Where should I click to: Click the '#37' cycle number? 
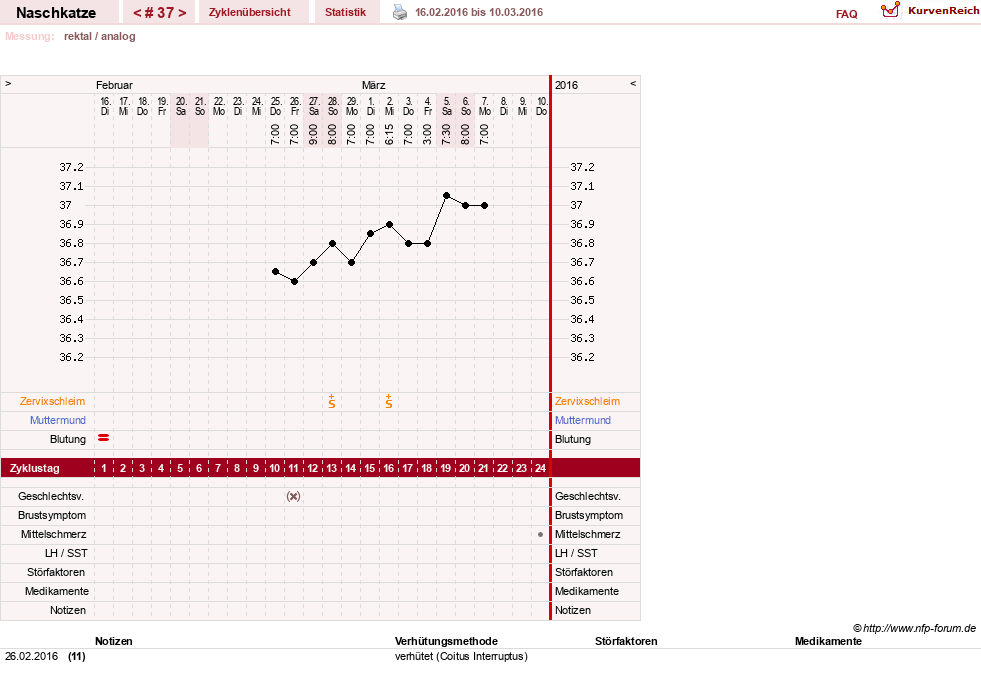pyautogui.click(x=160, y=13)
